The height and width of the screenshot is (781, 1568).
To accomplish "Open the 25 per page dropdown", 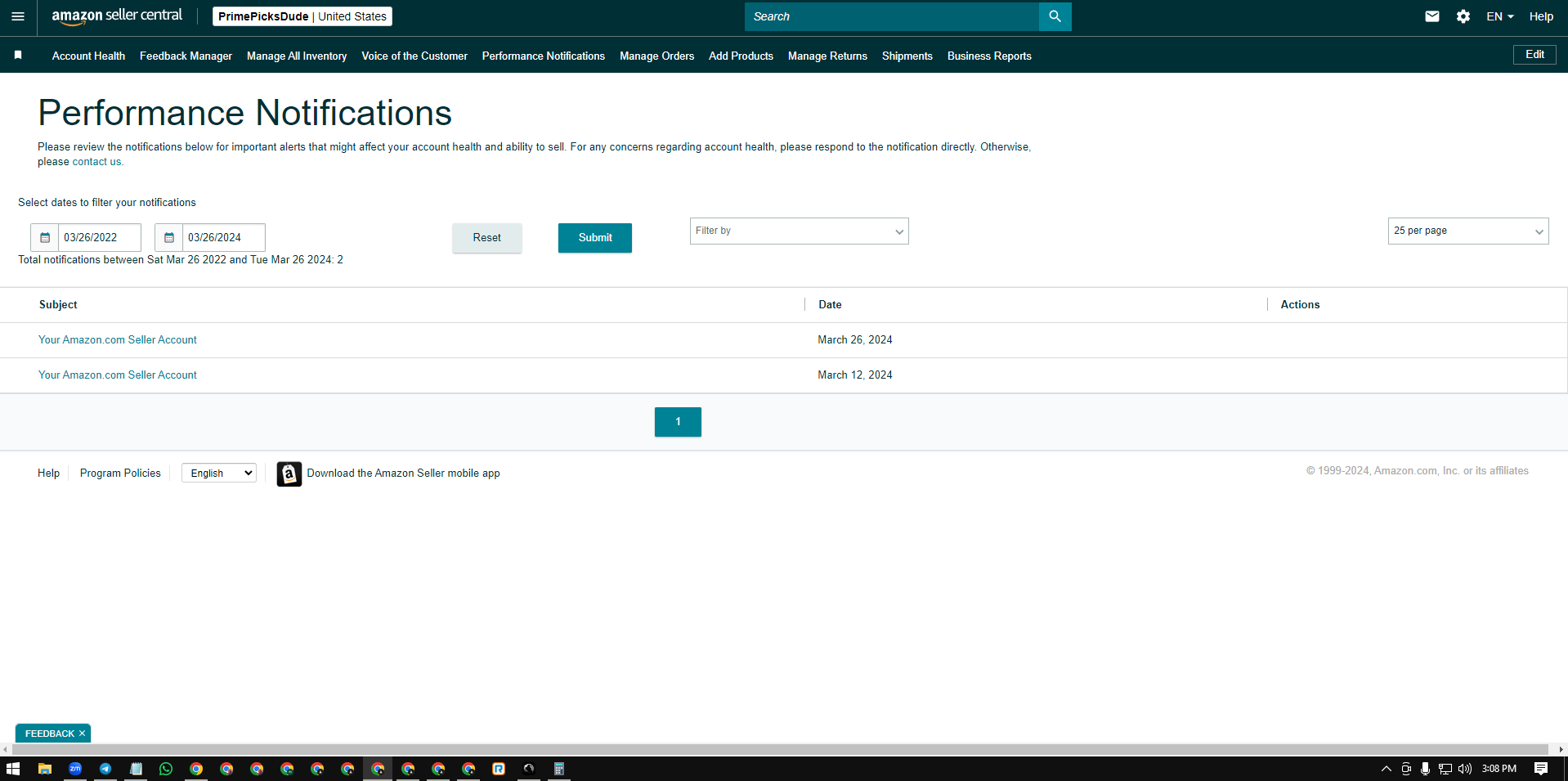I will (1467, 231).
